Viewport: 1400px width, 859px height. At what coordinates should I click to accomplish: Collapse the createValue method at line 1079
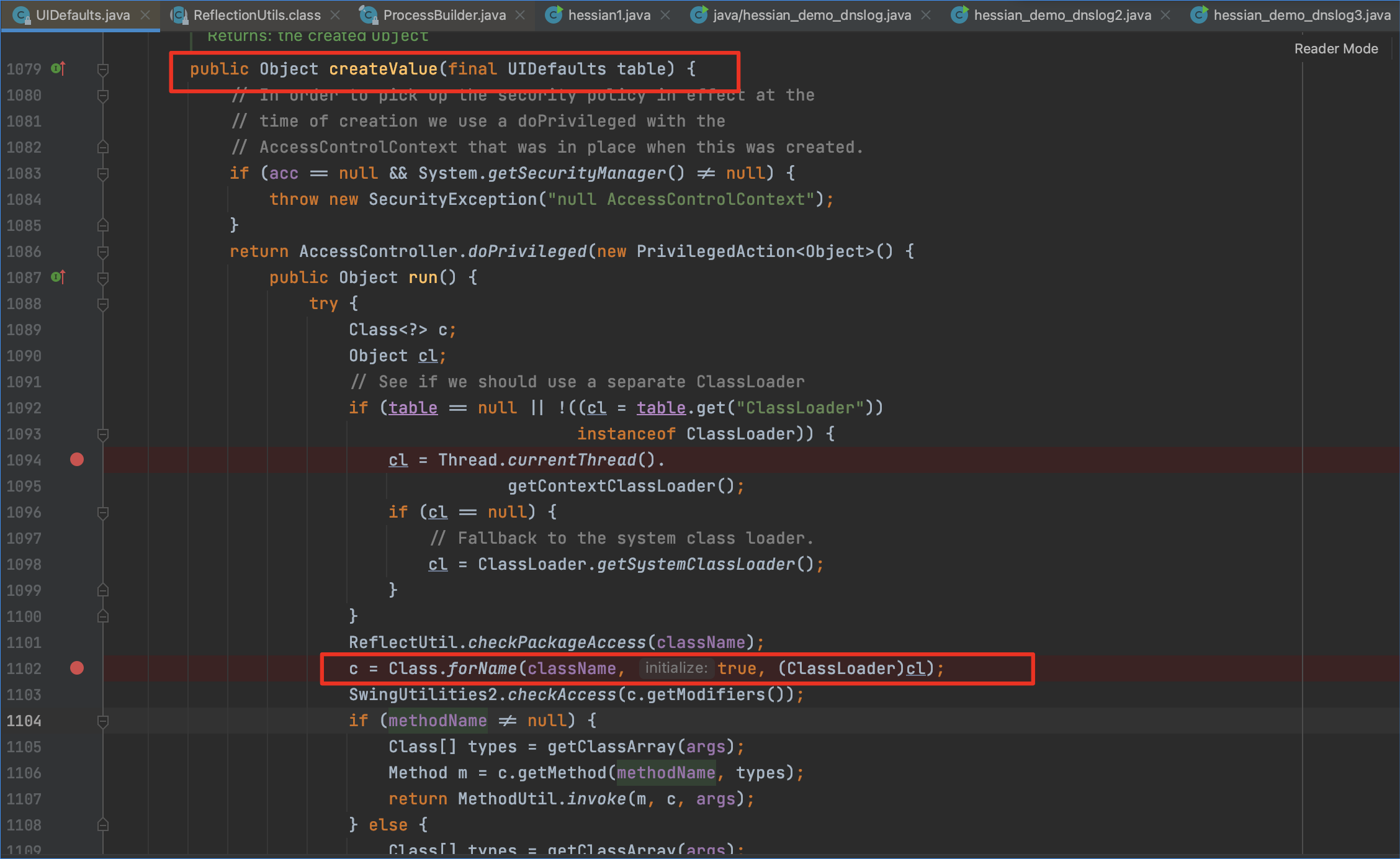point(103,69)
